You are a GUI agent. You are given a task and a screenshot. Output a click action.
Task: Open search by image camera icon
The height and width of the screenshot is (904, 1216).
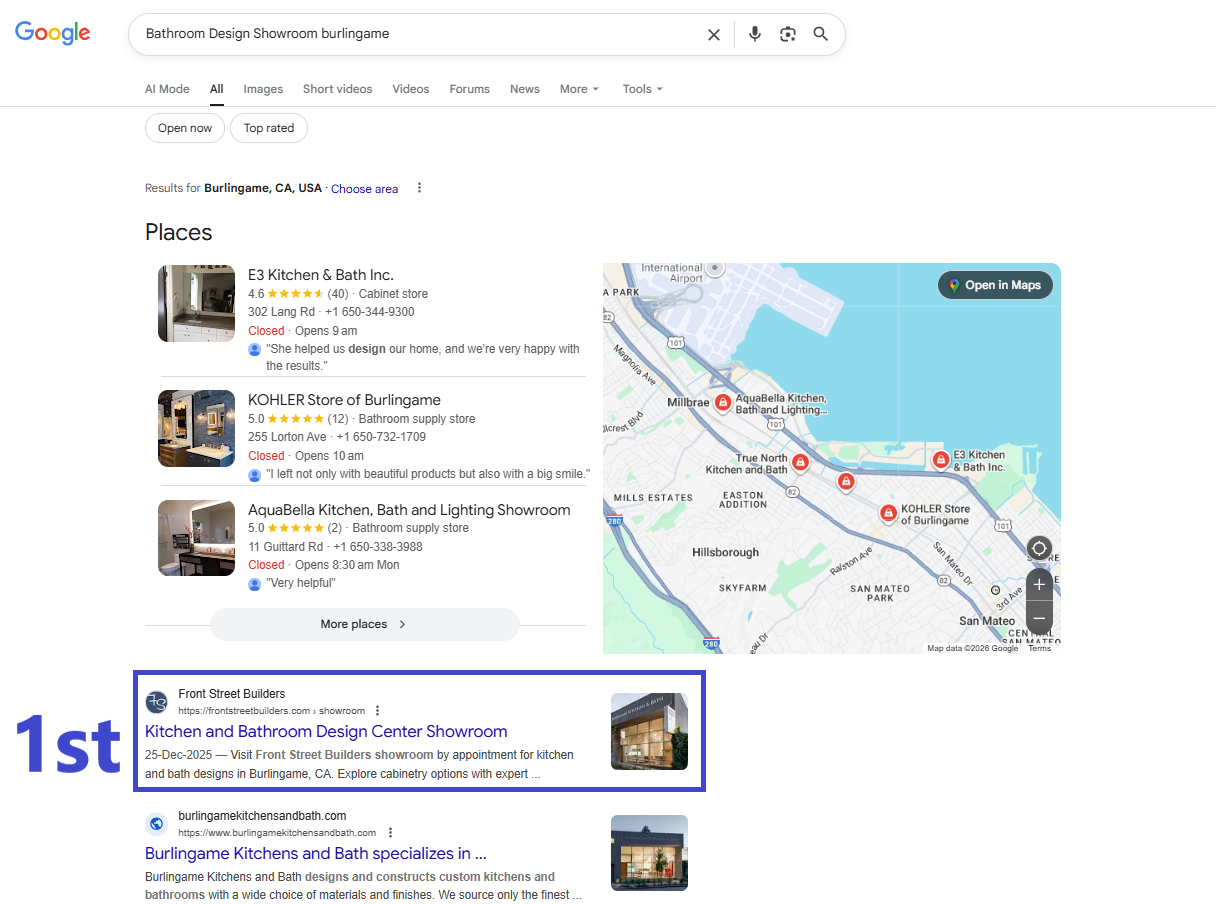[x=788, y=34]
